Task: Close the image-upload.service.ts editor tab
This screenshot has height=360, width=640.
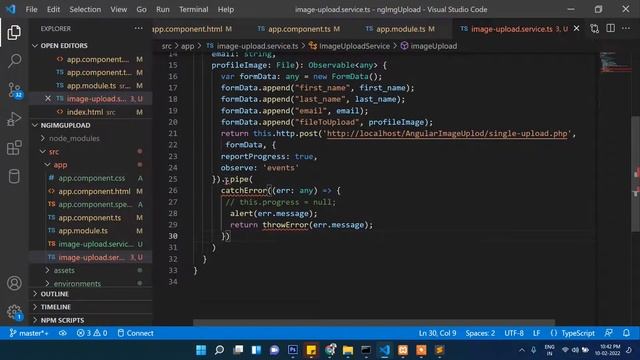Action: click(576, 29)
